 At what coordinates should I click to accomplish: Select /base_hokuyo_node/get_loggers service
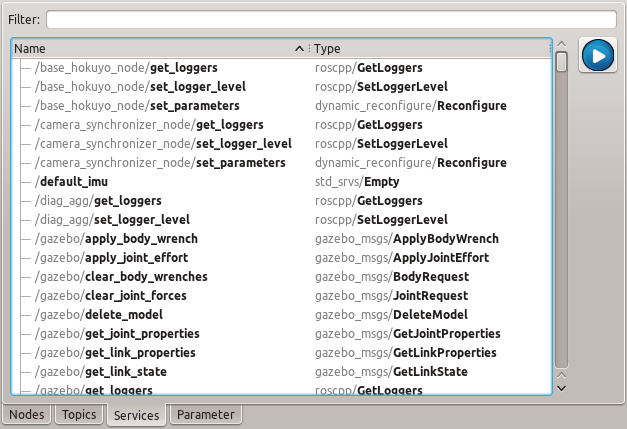120,68
